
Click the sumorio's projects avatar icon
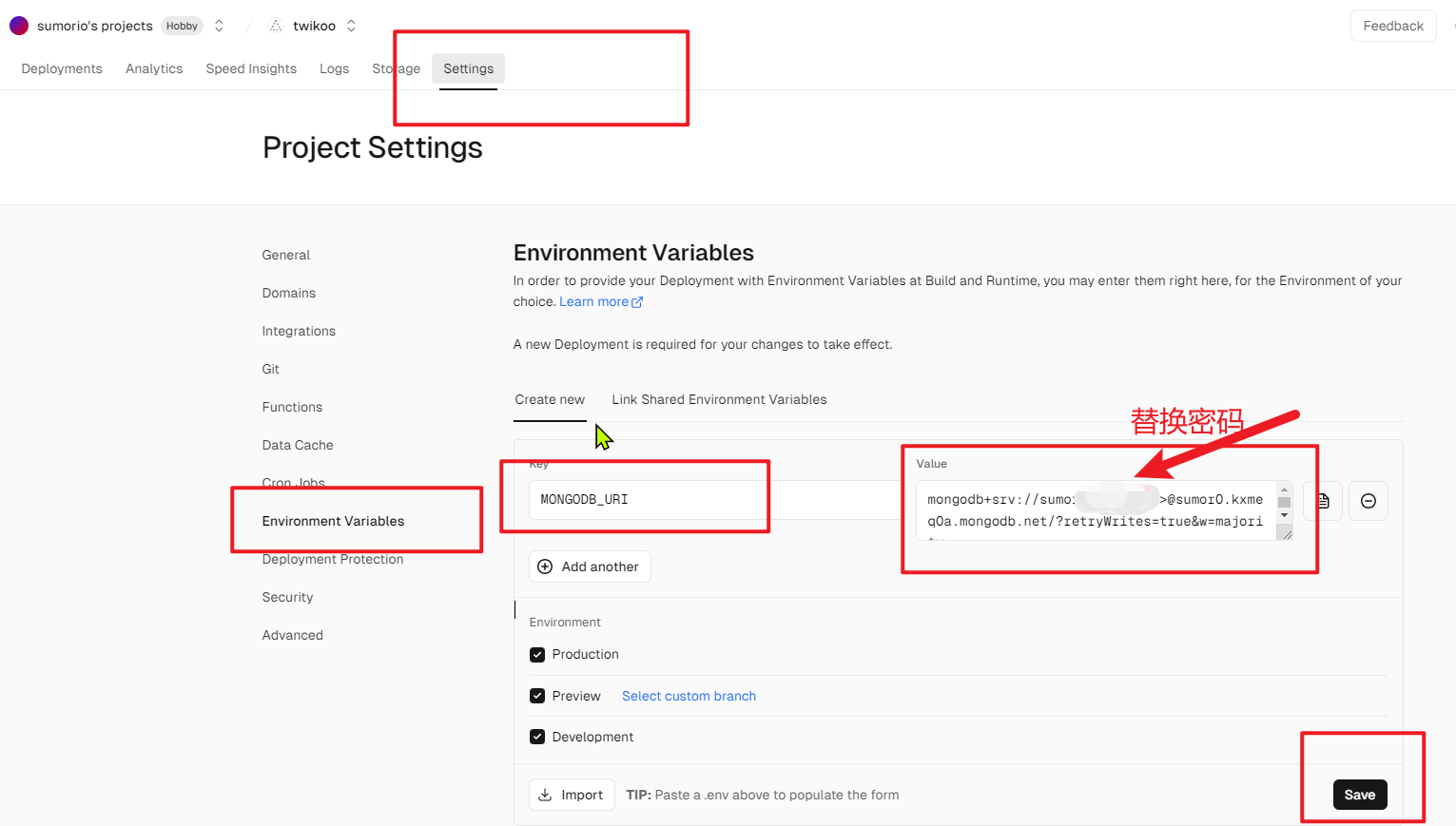(x=19, y=26)
